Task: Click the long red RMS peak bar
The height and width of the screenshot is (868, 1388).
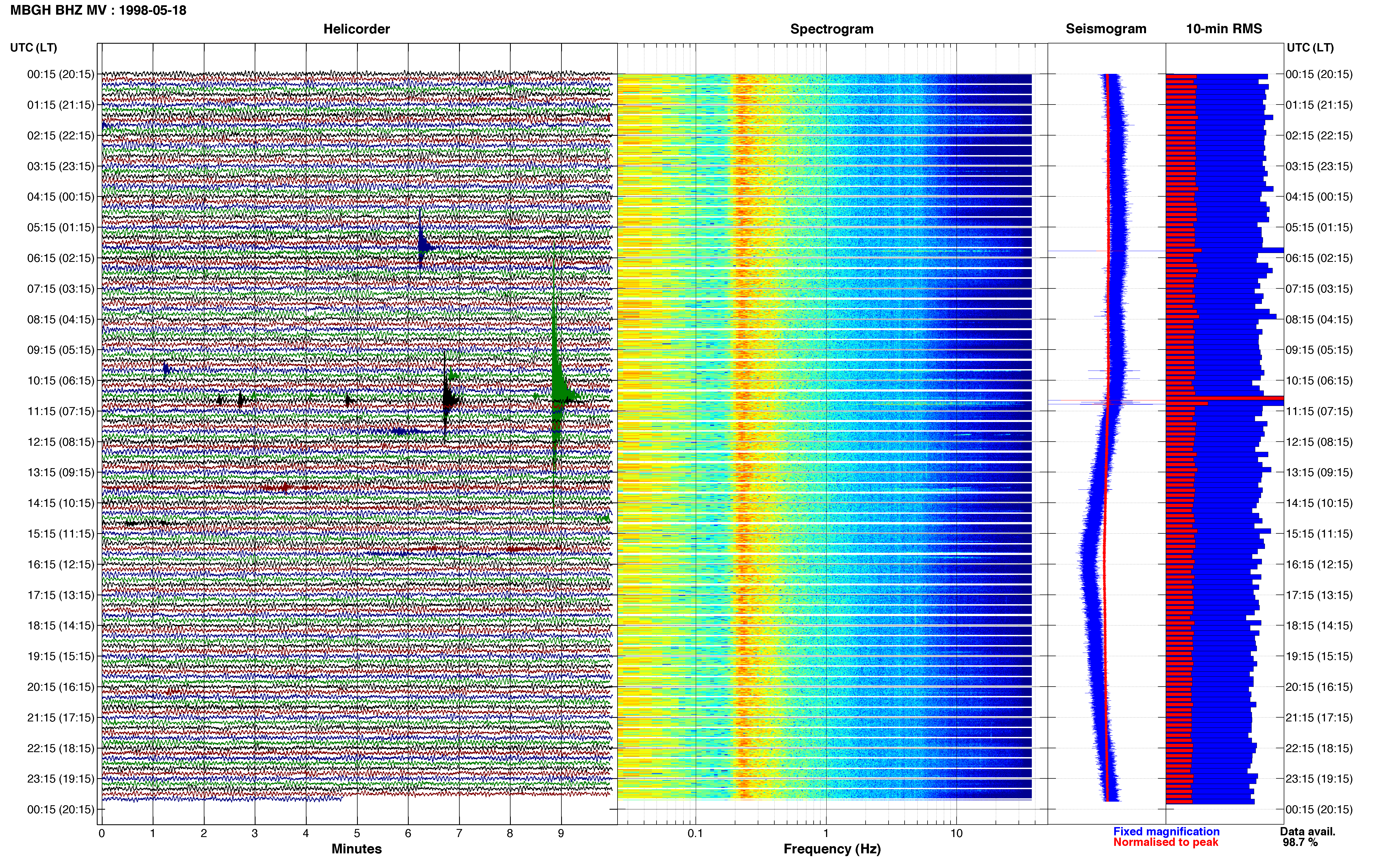Action: (x=1225, y=398)
